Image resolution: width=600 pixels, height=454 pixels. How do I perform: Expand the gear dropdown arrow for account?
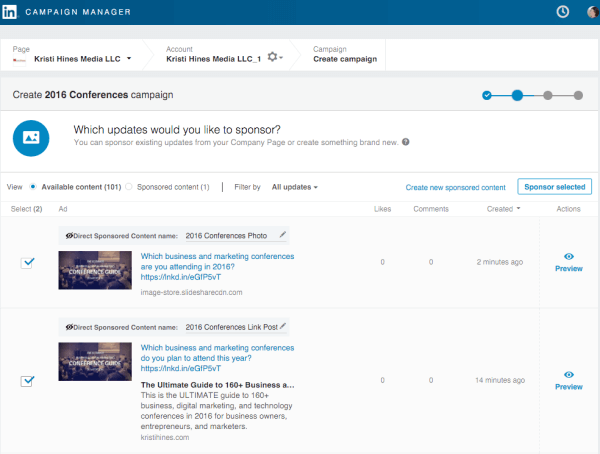pyautogui.click(x=281, y=57)
